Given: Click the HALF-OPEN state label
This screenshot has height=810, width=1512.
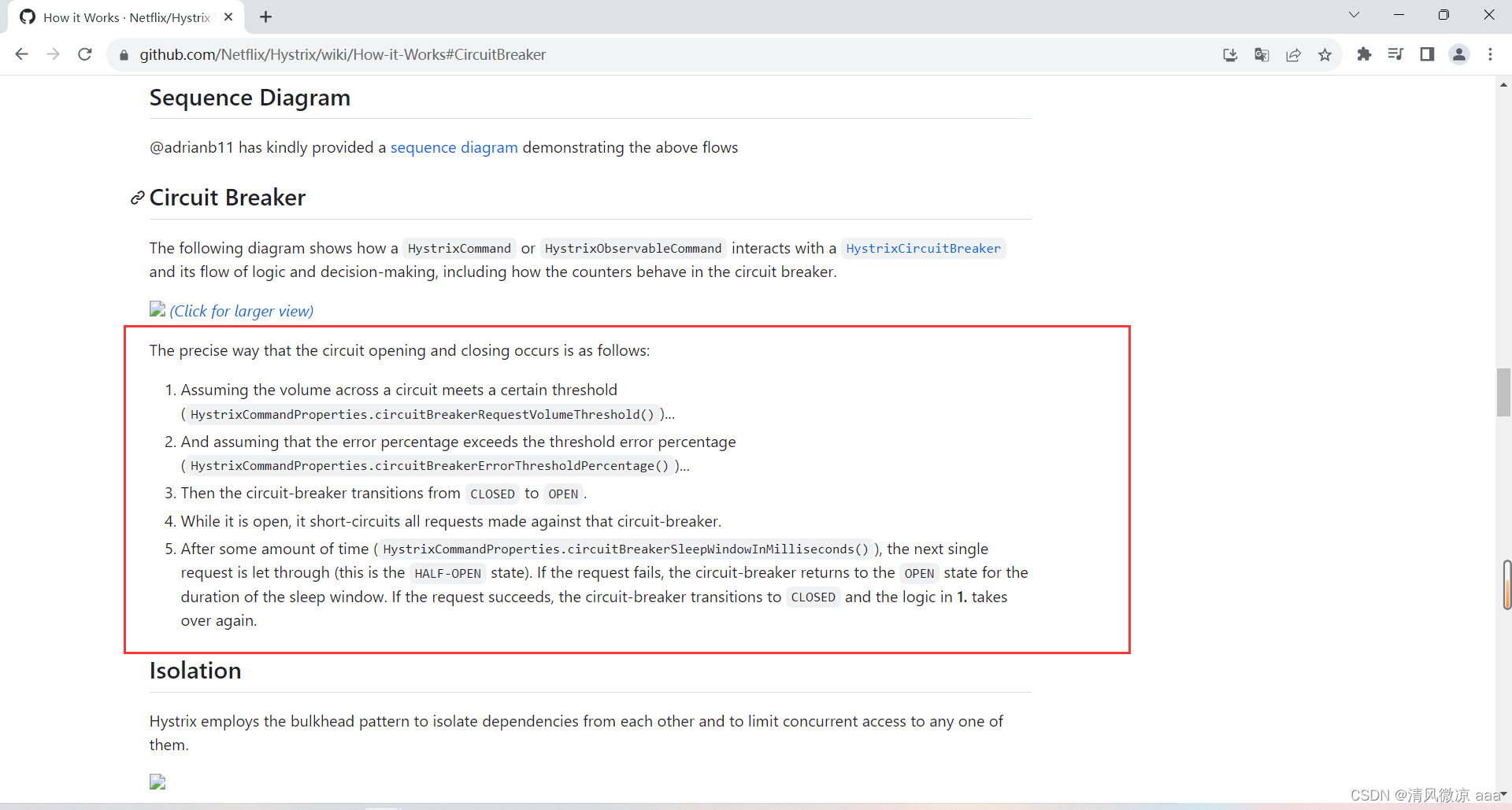Looking at the screenshot, I should pos(447,574).
